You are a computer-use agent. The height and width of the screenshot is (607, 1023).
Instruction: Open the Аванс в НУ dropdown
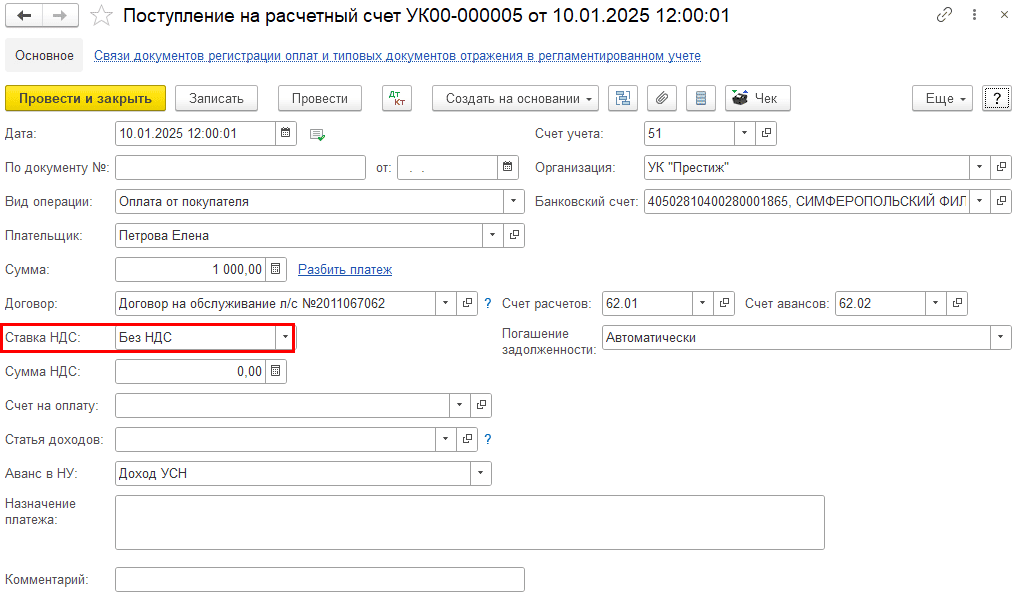pos(481,473)
